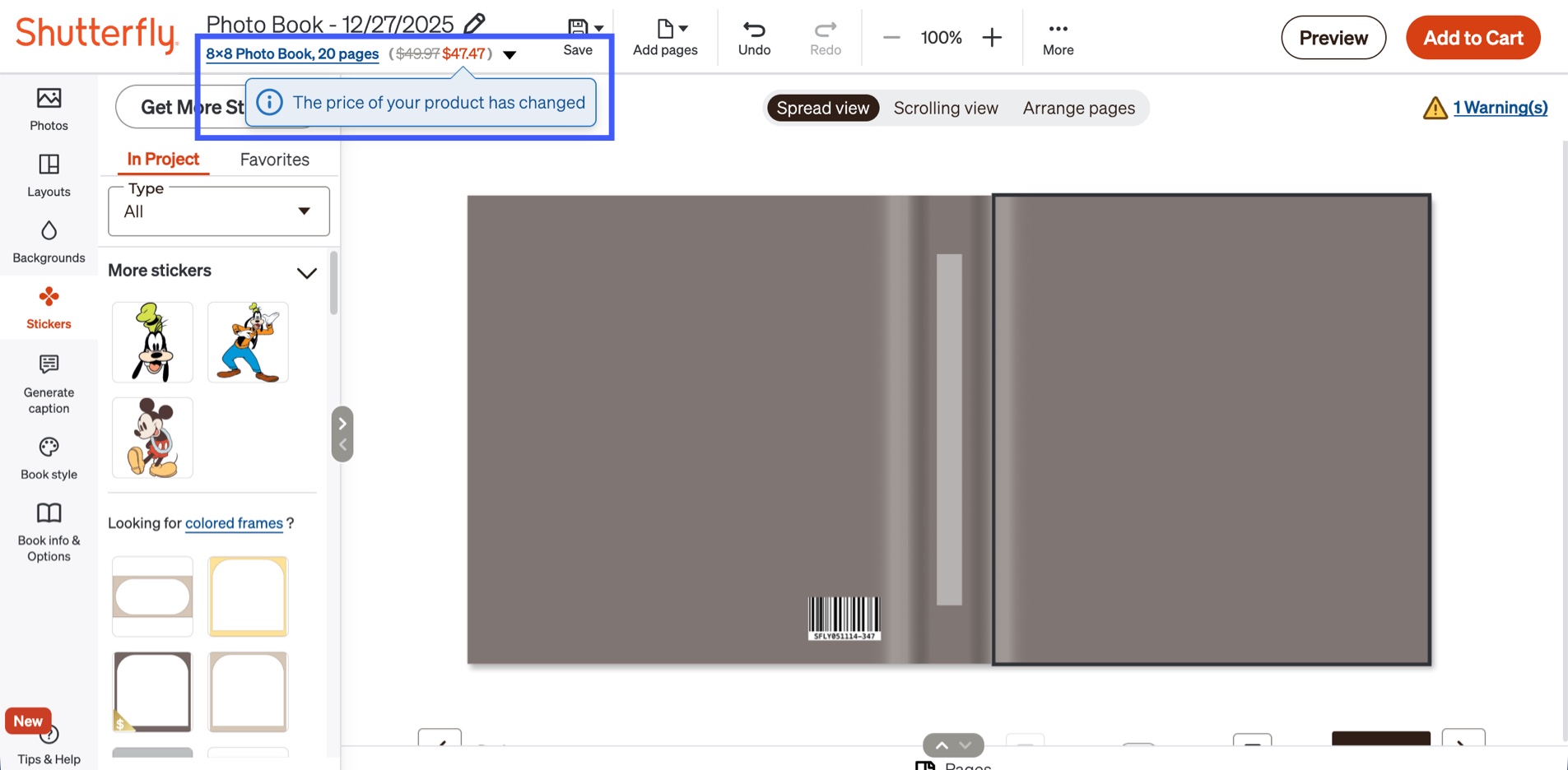Switch to Arrange pages

click(x=1079, y=108)
